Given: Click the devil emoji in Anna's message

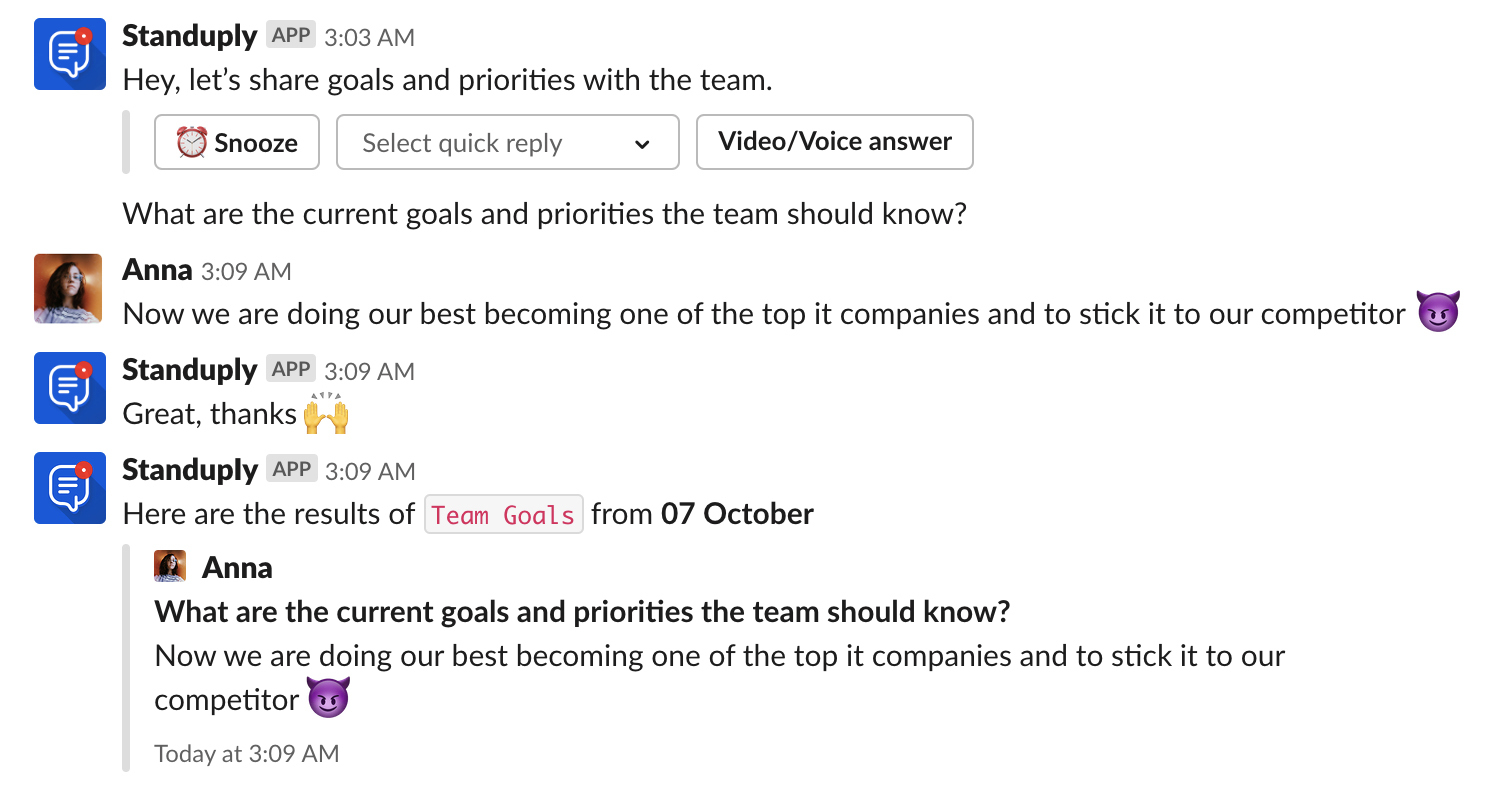Looking at the screenshot, I should coord(1438,313).
